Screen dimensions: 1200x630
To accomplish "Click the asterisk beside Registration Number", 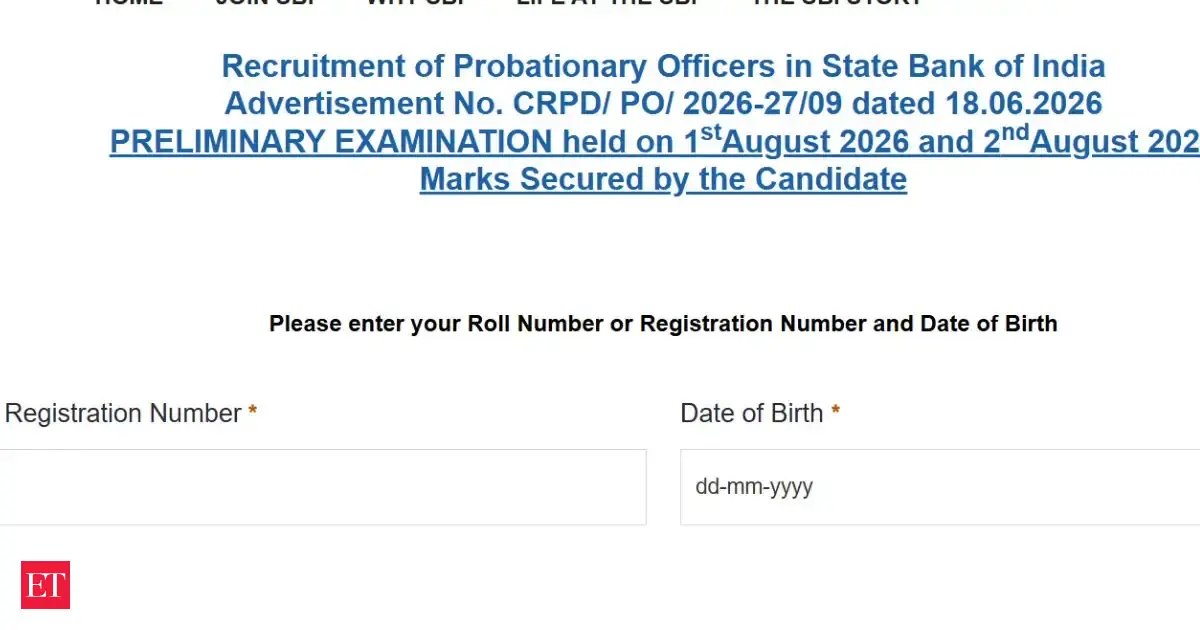I will tap(253, 411).
